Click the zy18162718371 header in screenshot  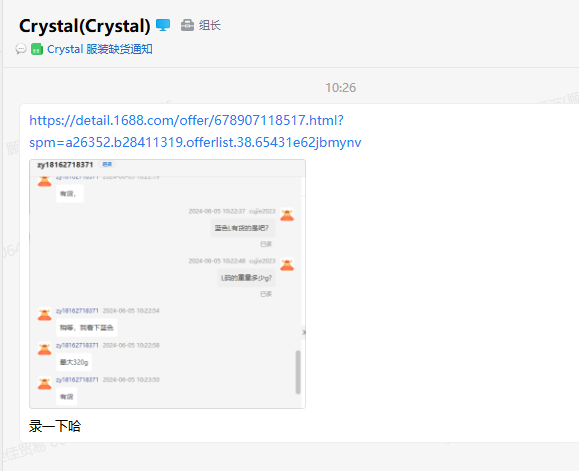point(65,165)
